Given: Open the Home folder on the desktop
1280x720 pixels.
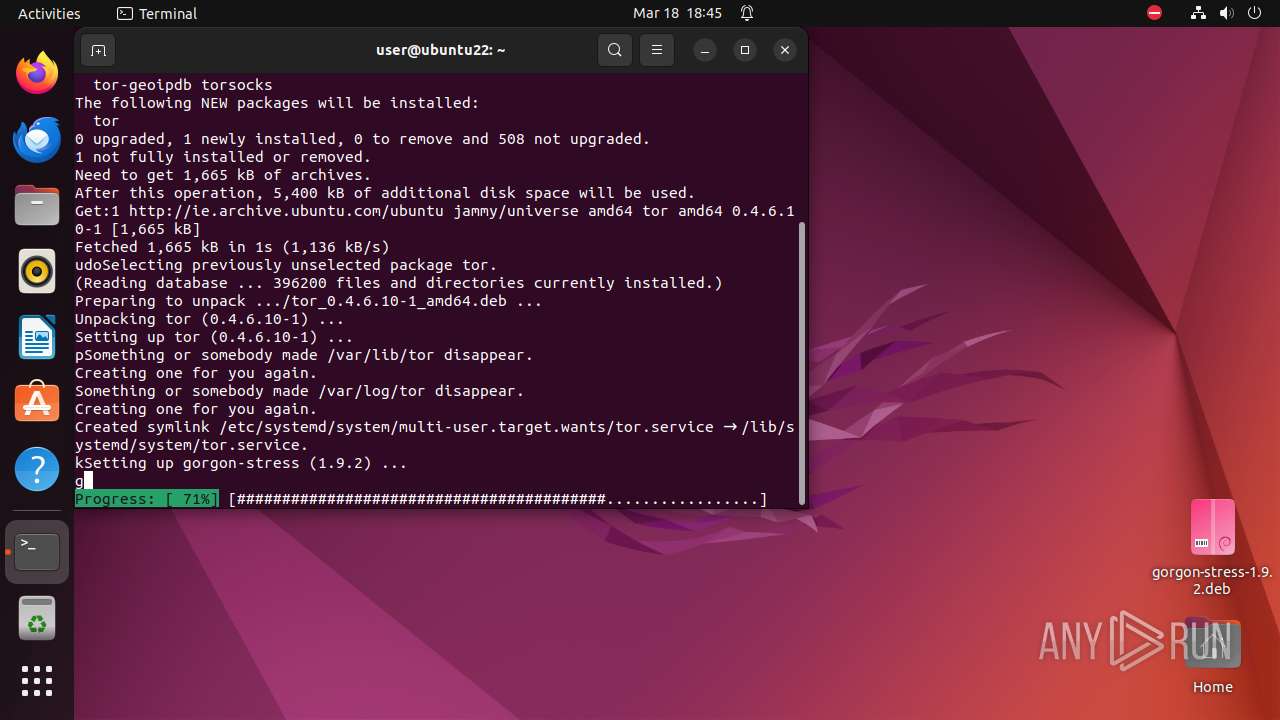Looking at the screenshot, I should (x=1213, y=657).
